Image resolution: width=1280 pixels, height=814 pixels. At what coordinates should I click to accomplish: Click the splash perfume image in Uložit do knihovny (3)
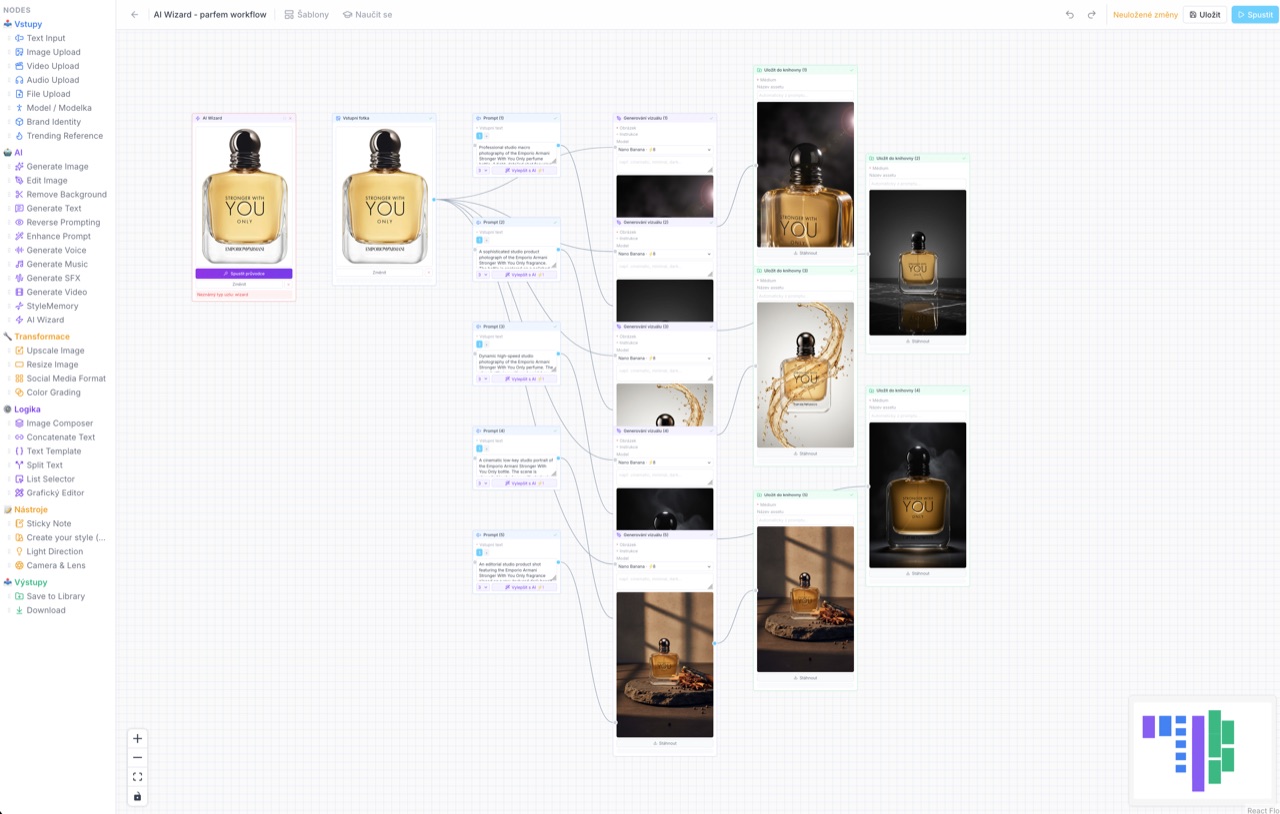[805, 375]
